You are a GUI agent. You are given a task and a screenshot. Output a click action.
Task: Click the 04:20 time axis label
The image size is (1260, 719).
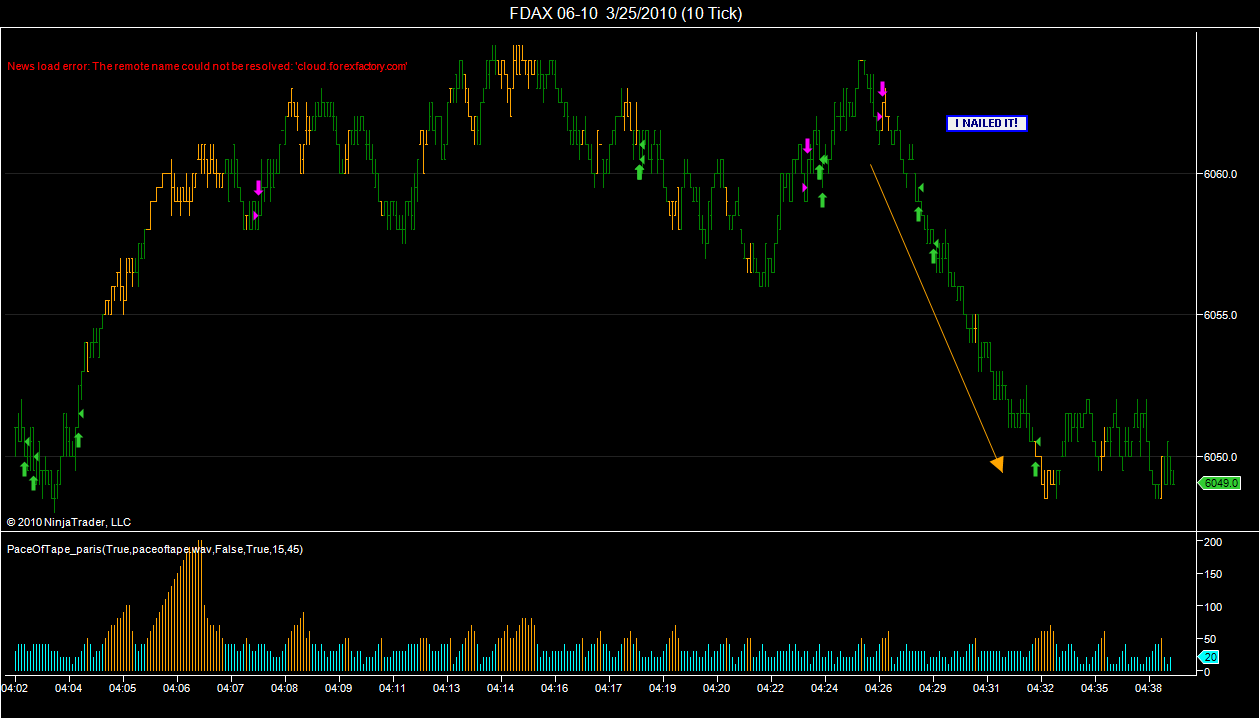(717, 688)
